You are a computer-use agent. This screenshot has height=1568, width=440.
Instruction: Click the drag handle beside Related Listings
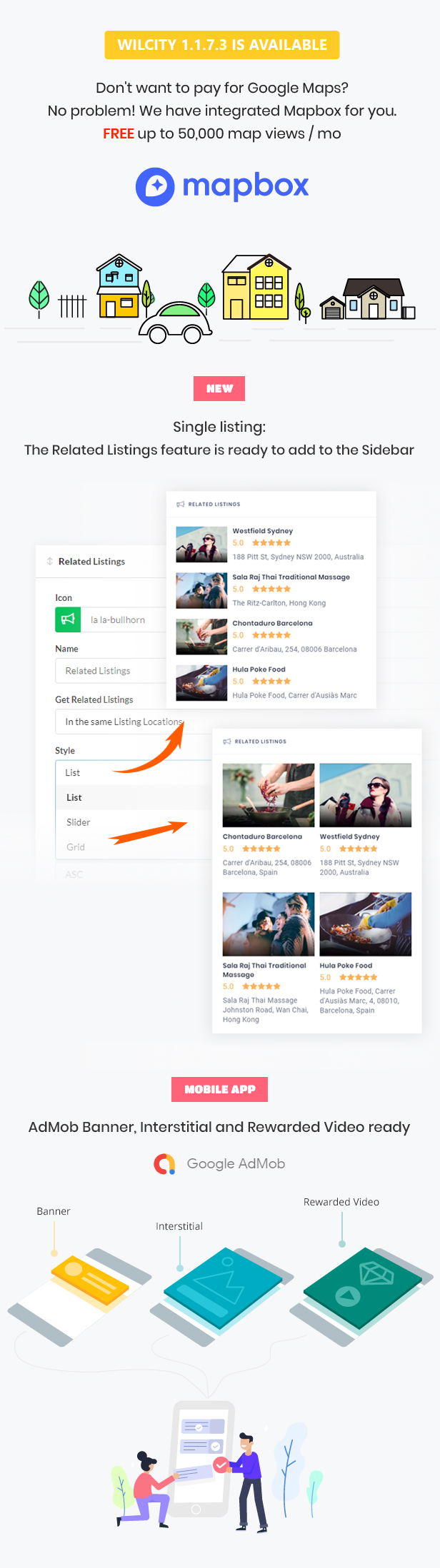point(50,562)
